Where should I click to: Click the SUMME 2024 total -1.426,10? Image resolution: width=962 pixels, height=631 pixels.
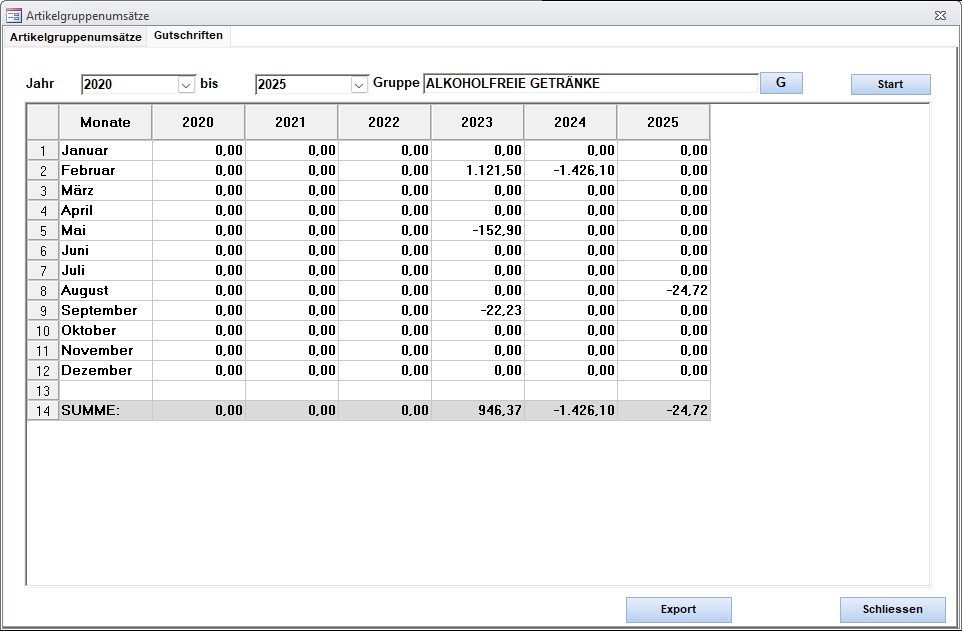[x=570, y=411]
